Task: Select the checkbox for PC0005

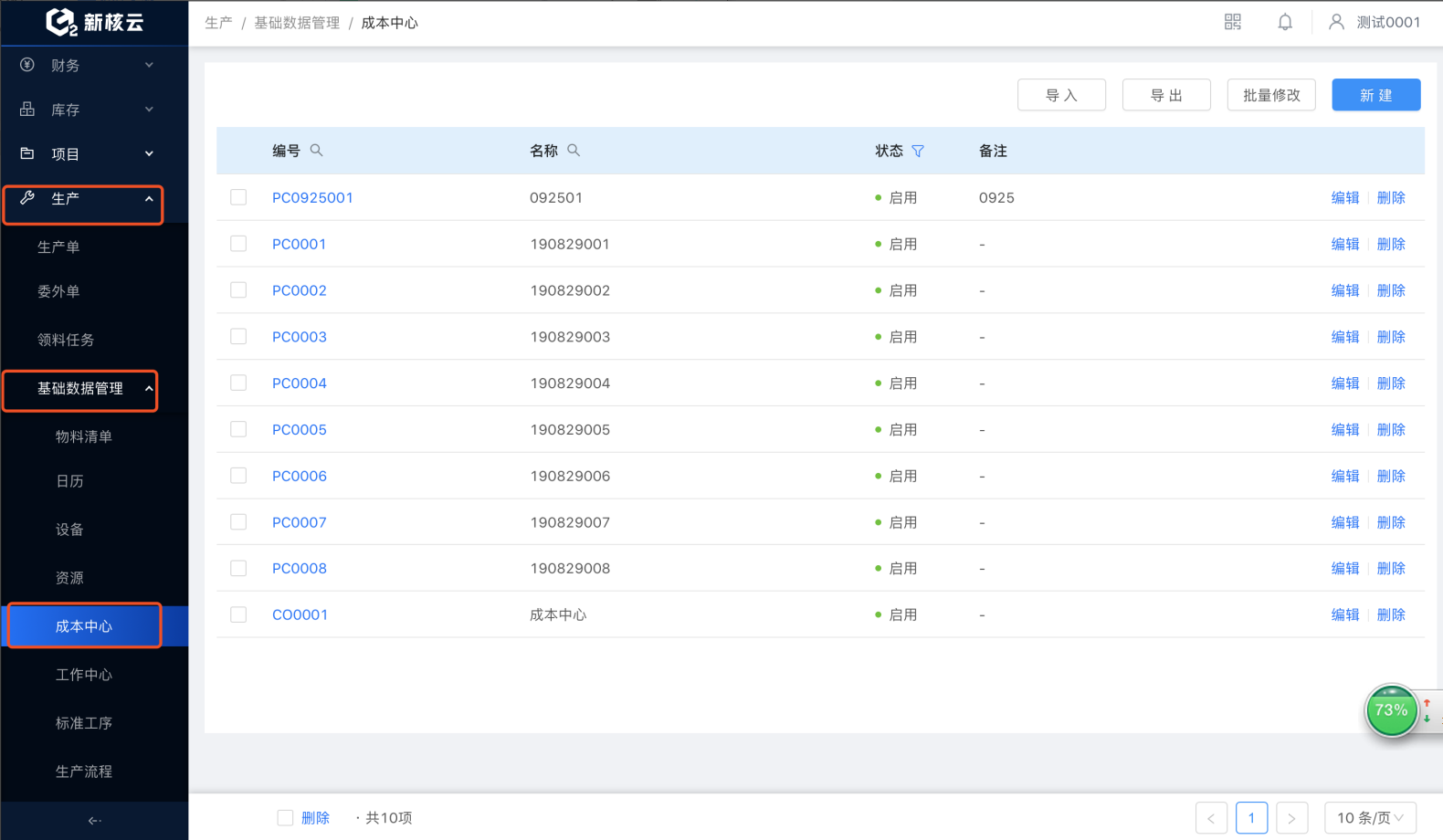Action: [x=238, y=429]
